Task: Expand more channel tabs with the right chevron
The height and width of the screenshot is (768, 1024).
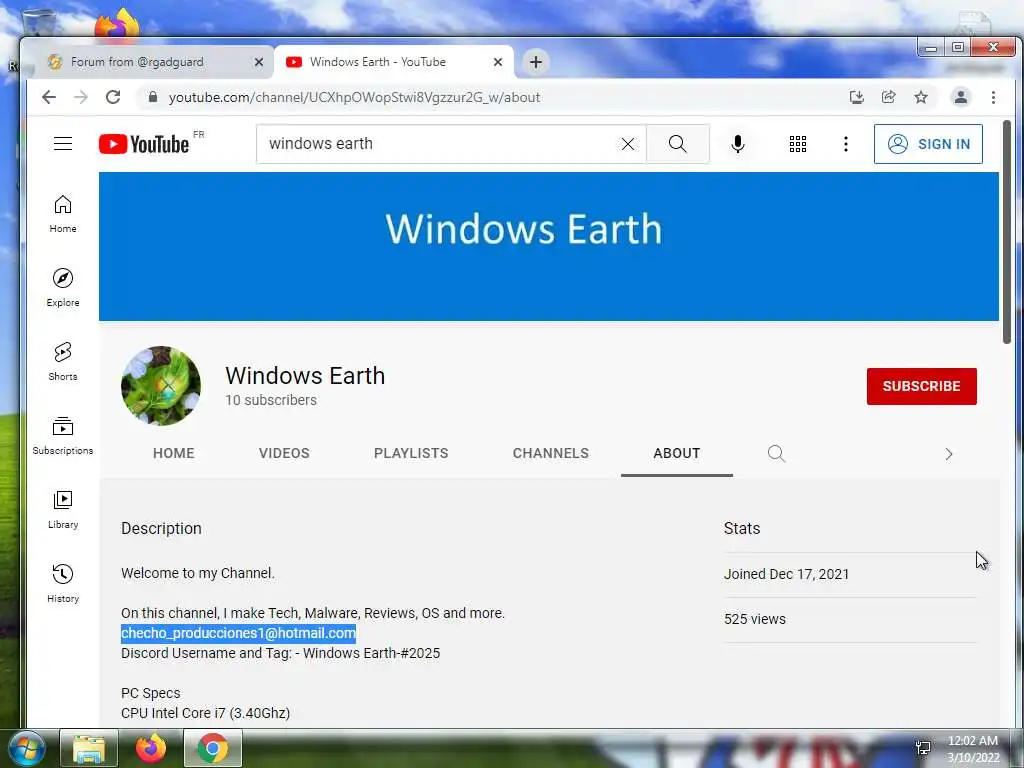Action: click(949, 454)
